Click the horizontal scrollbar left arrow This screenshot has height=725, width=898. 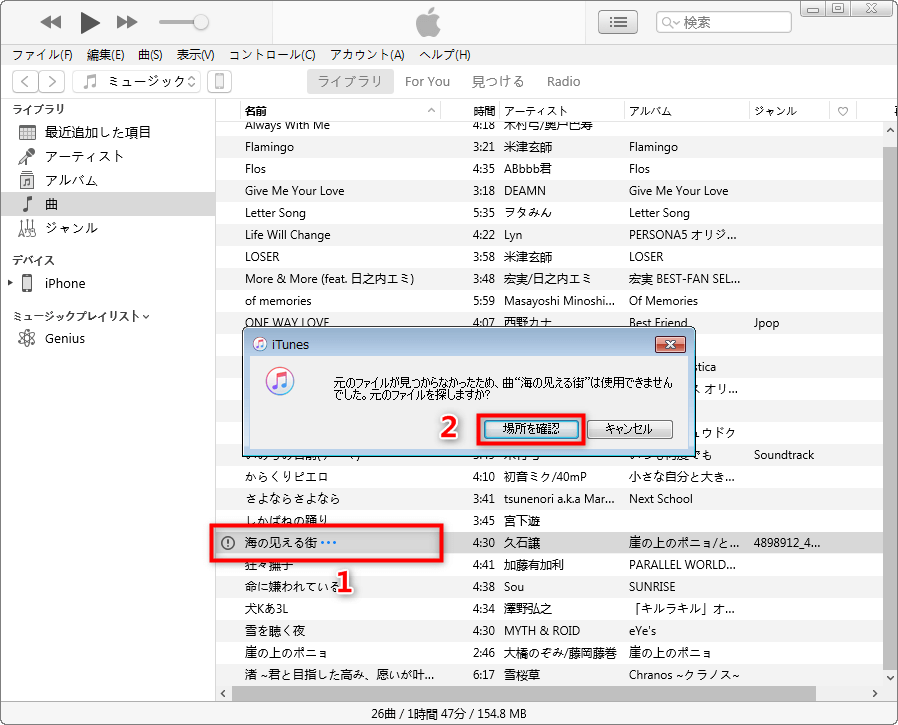tap(223, 694)
